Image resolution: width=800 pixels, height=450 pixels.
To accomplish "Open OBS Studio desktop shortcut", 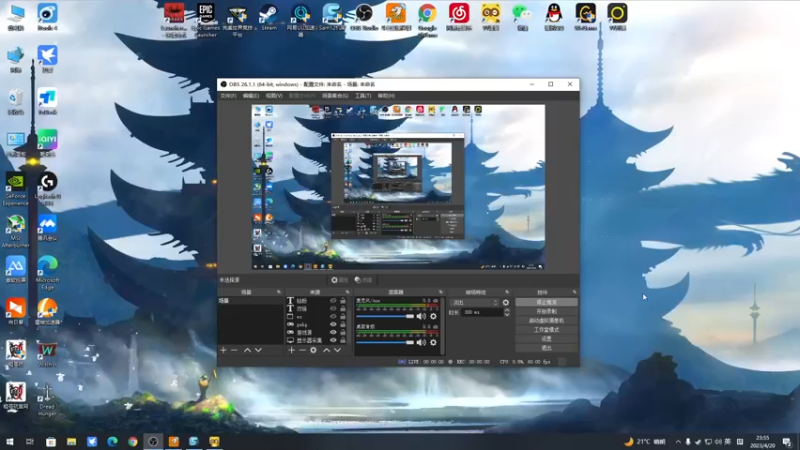I will click(x=364, y=17).
